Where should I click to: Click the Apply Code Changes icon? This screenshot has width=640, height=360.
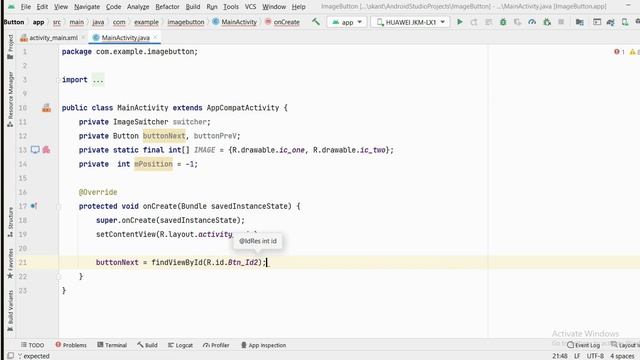(488, 22)
